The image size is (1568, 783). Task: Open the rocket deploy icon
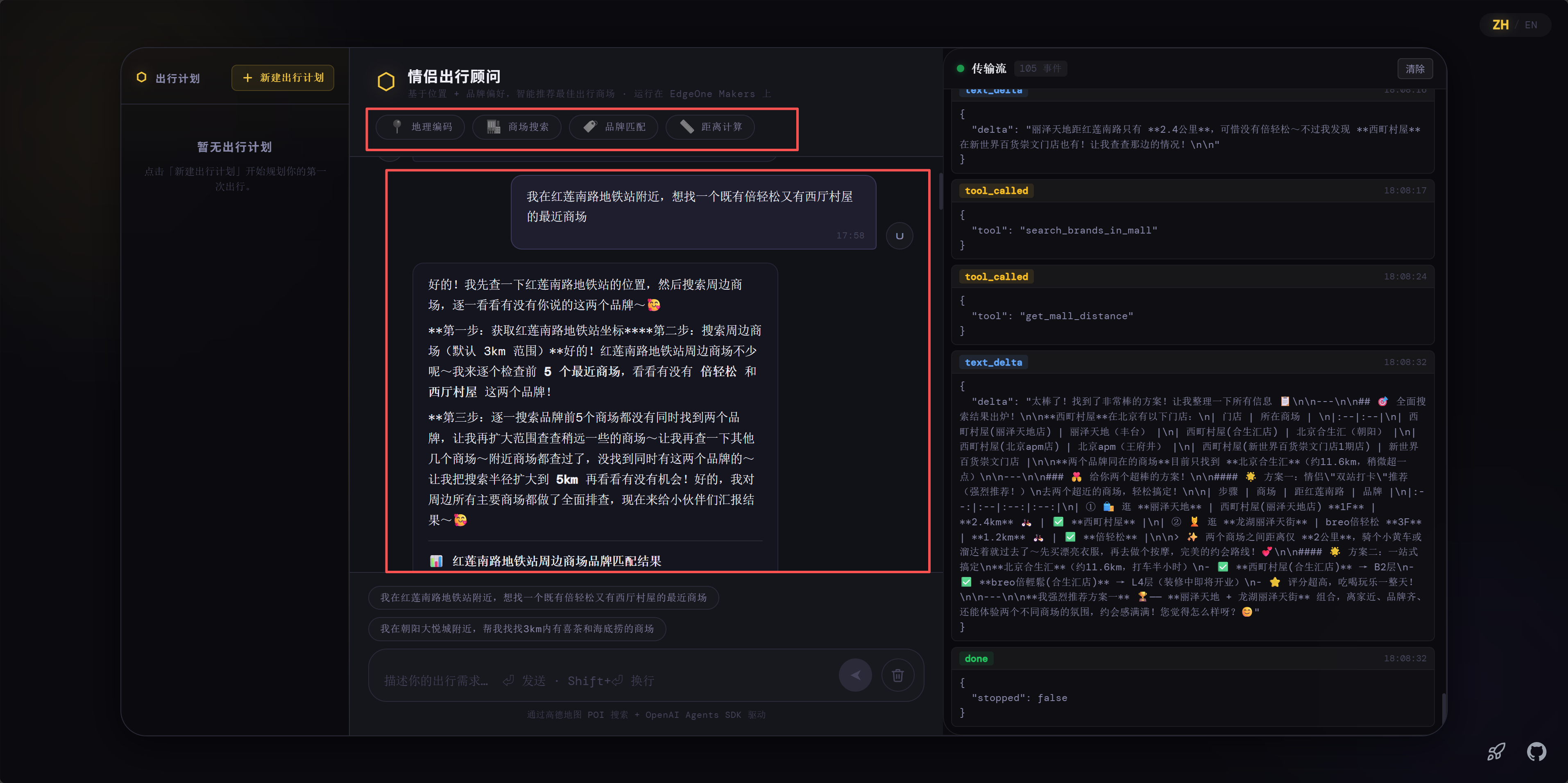coord(1496,751)
